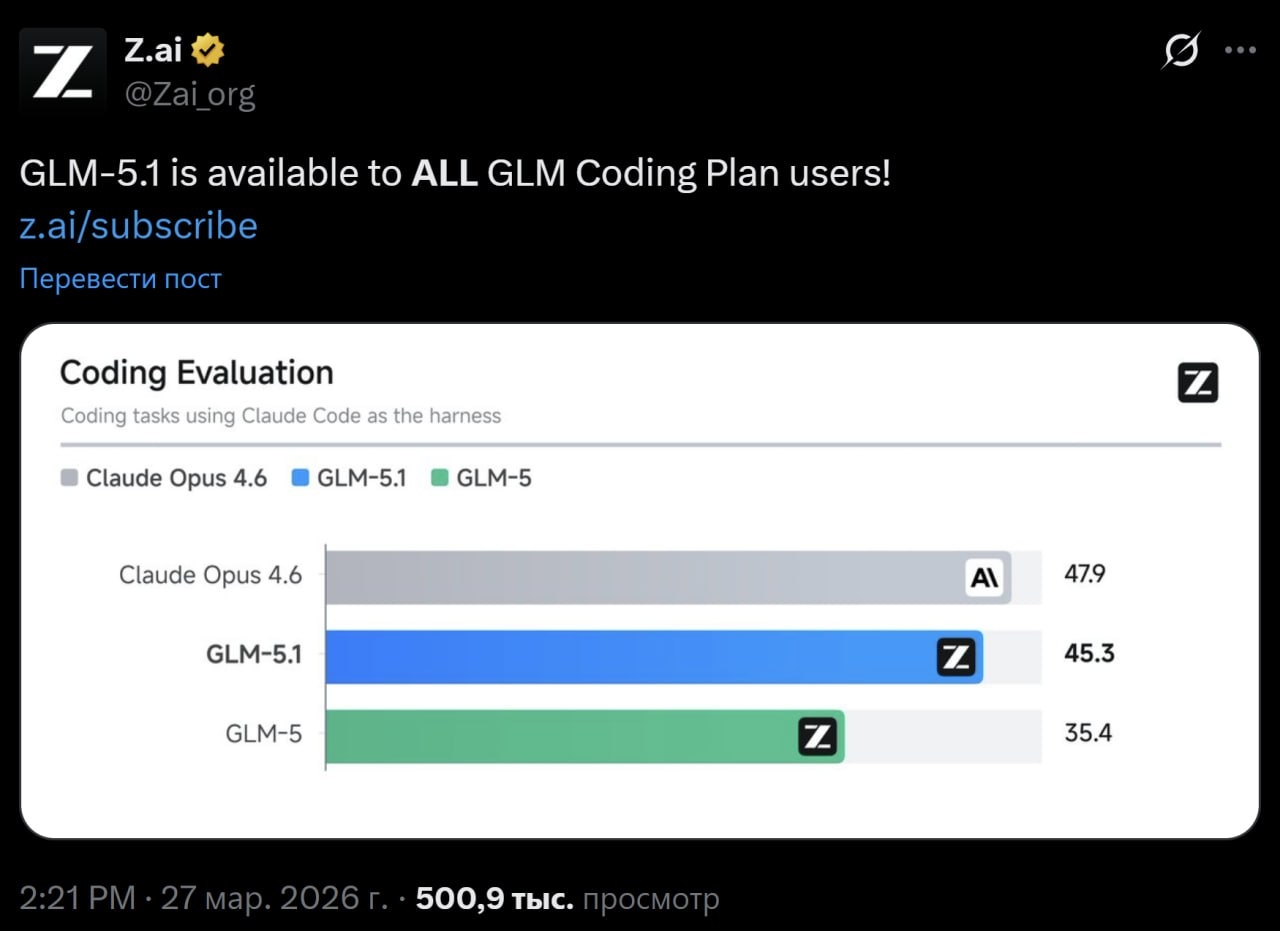Click the Z logo on the blue GLM-5.1 bar

(956, 657)
